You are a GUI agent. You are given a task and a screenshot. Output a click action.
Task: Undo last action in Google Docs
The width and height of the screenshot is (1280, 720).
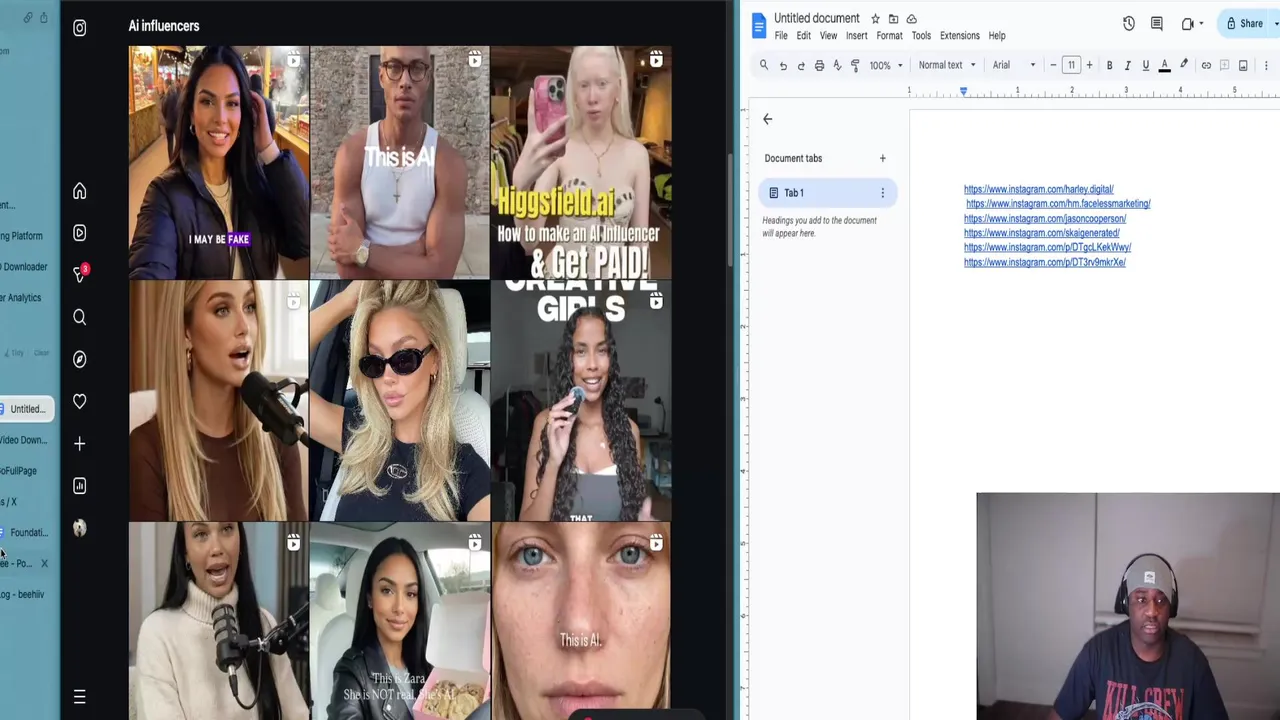pyautogui.click(x=783, y=65)
